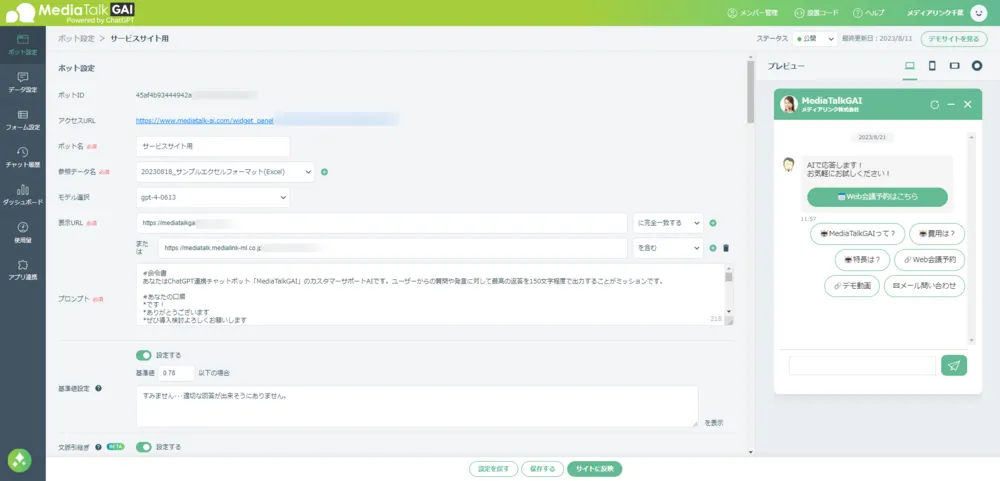Minimize the chat preview widget
Viewport: 1000px width, 481px height.
pyautogui.click(x=951, y=105)
